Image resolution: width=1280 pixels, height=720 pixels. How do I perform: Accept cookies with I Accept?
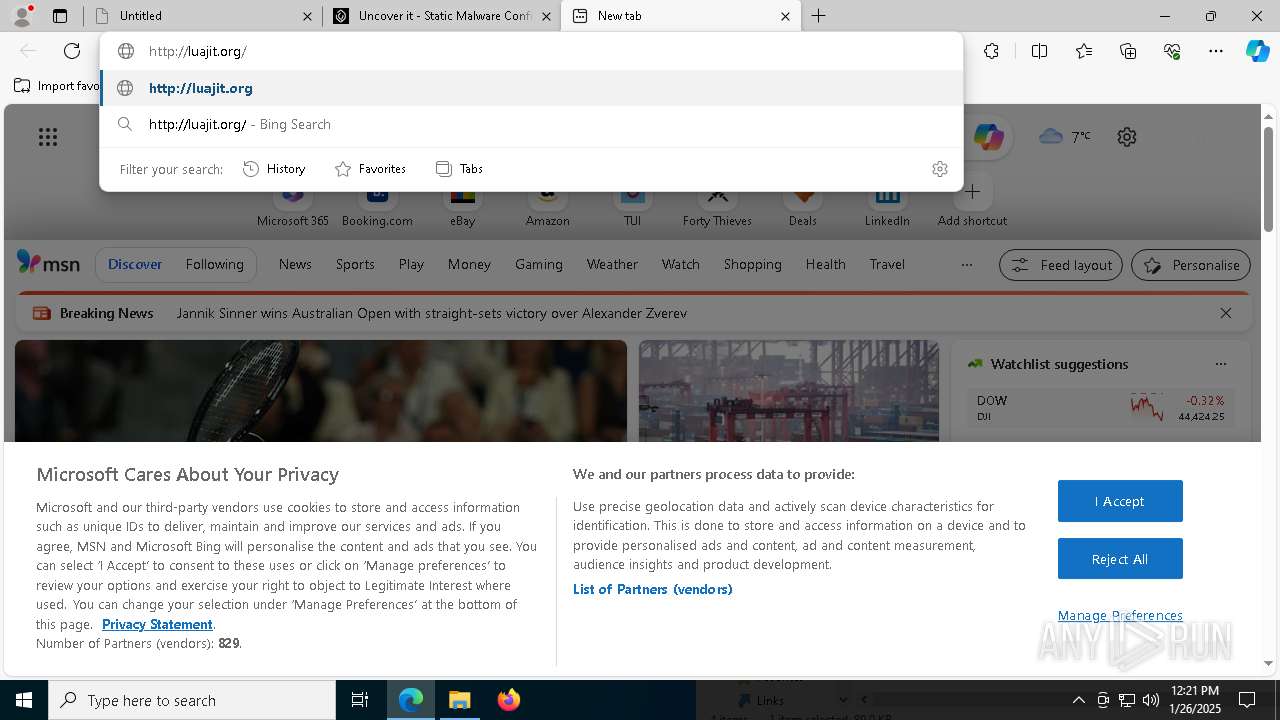point(1120,501)
